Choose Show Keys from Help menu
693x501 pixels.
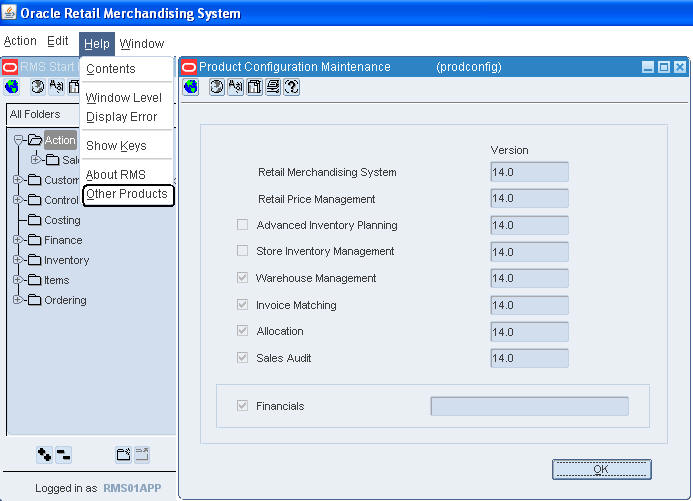coord(116,146)
